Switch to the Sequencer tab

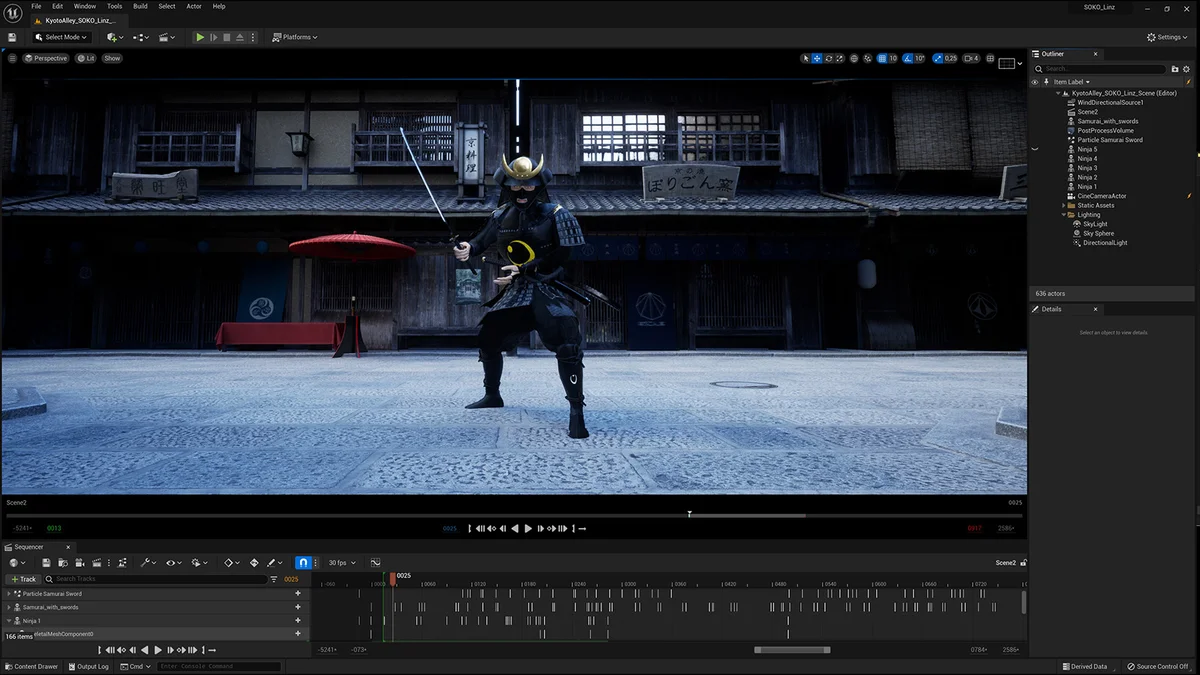pyautogui.click(x=30, y=547)
